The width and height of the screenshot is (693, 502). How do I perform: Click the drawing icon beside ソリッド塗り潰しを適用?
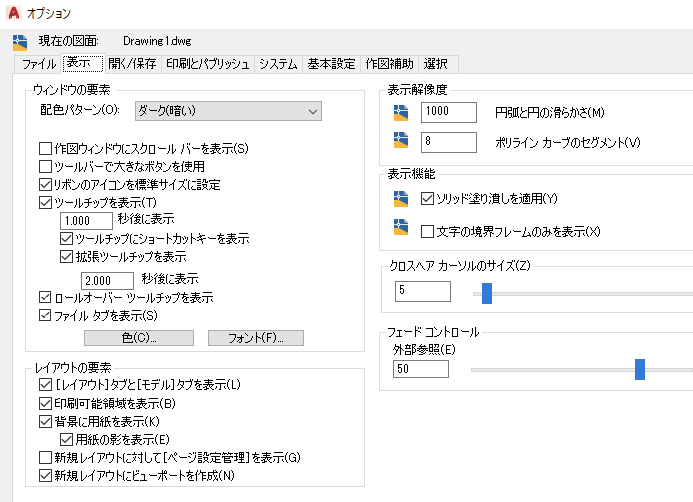click(401, 199)
